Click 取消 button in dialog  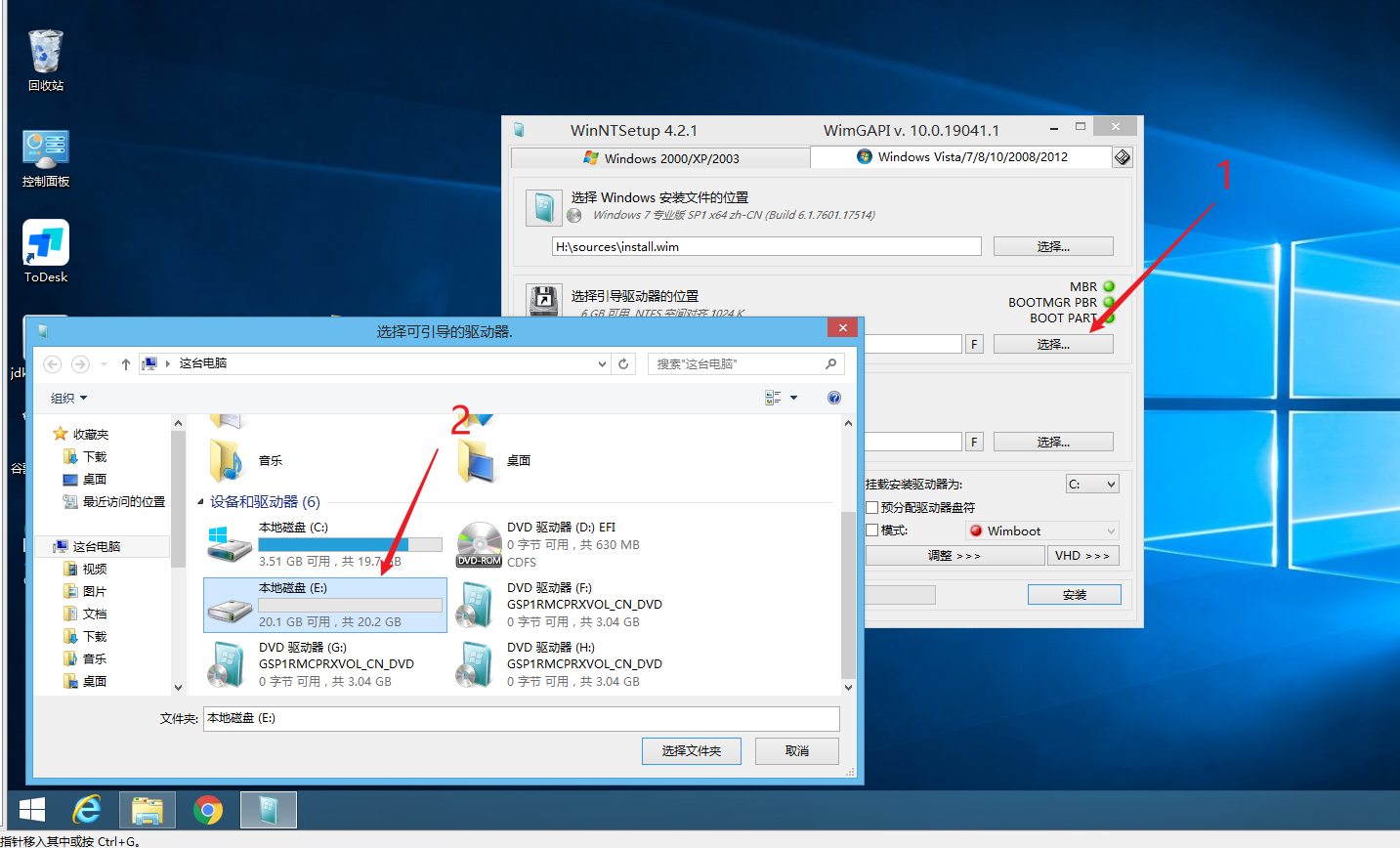[x=797, y=750]
